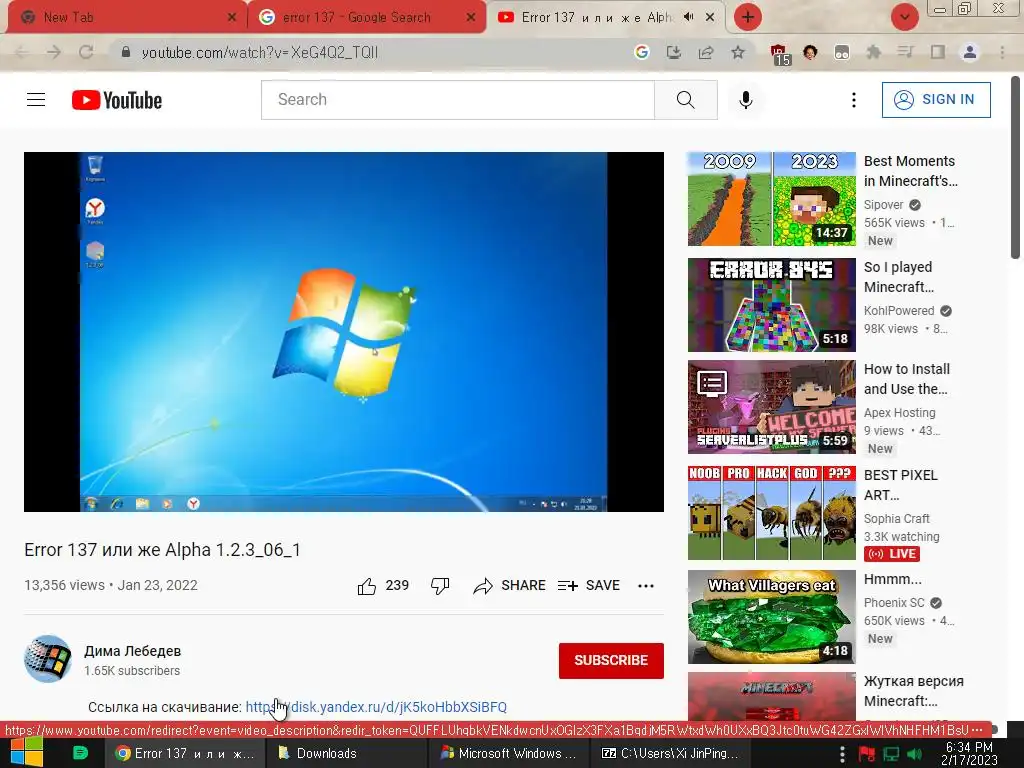Open Sipover channel name
Image resolution: width=1024 pixels, height=768 pixels.
tap(884, 205)
